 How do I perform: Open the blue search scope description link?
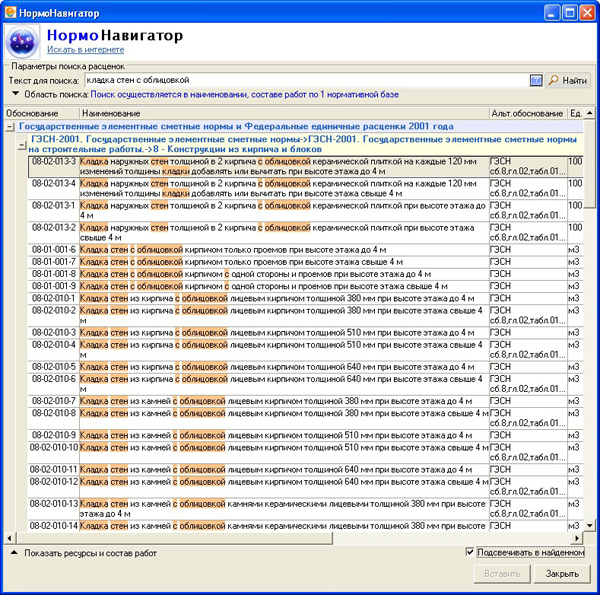(x=245, y=95)
